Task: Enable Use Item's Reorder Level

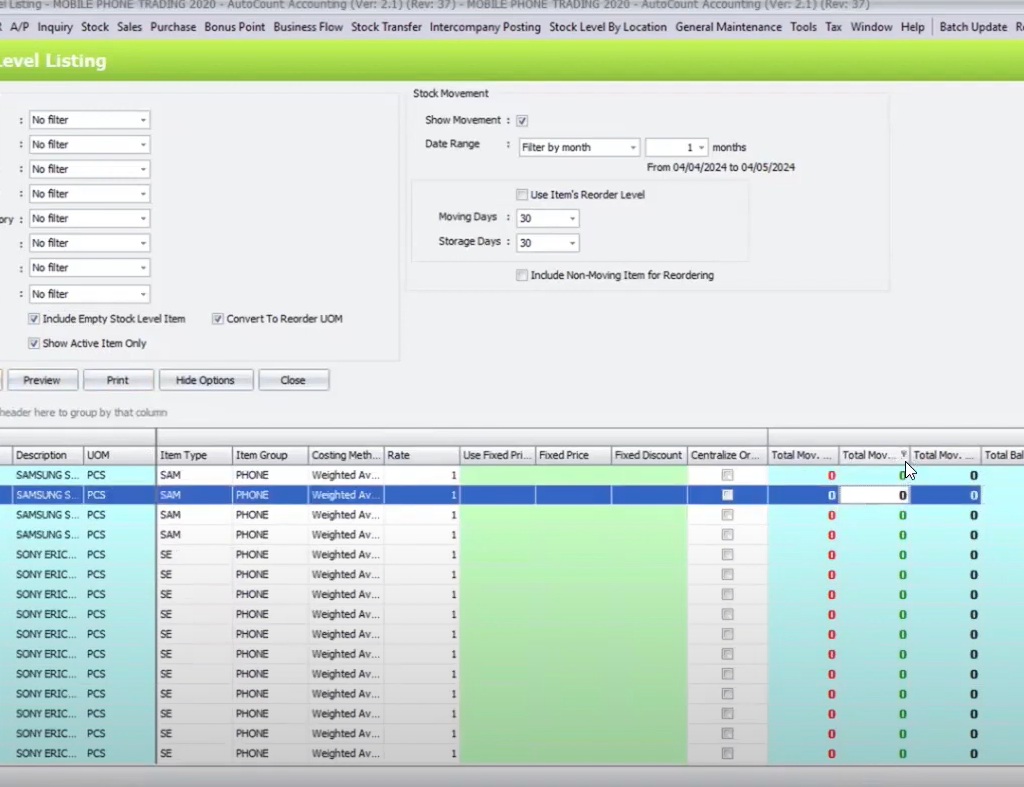Action: coord(522,195)
